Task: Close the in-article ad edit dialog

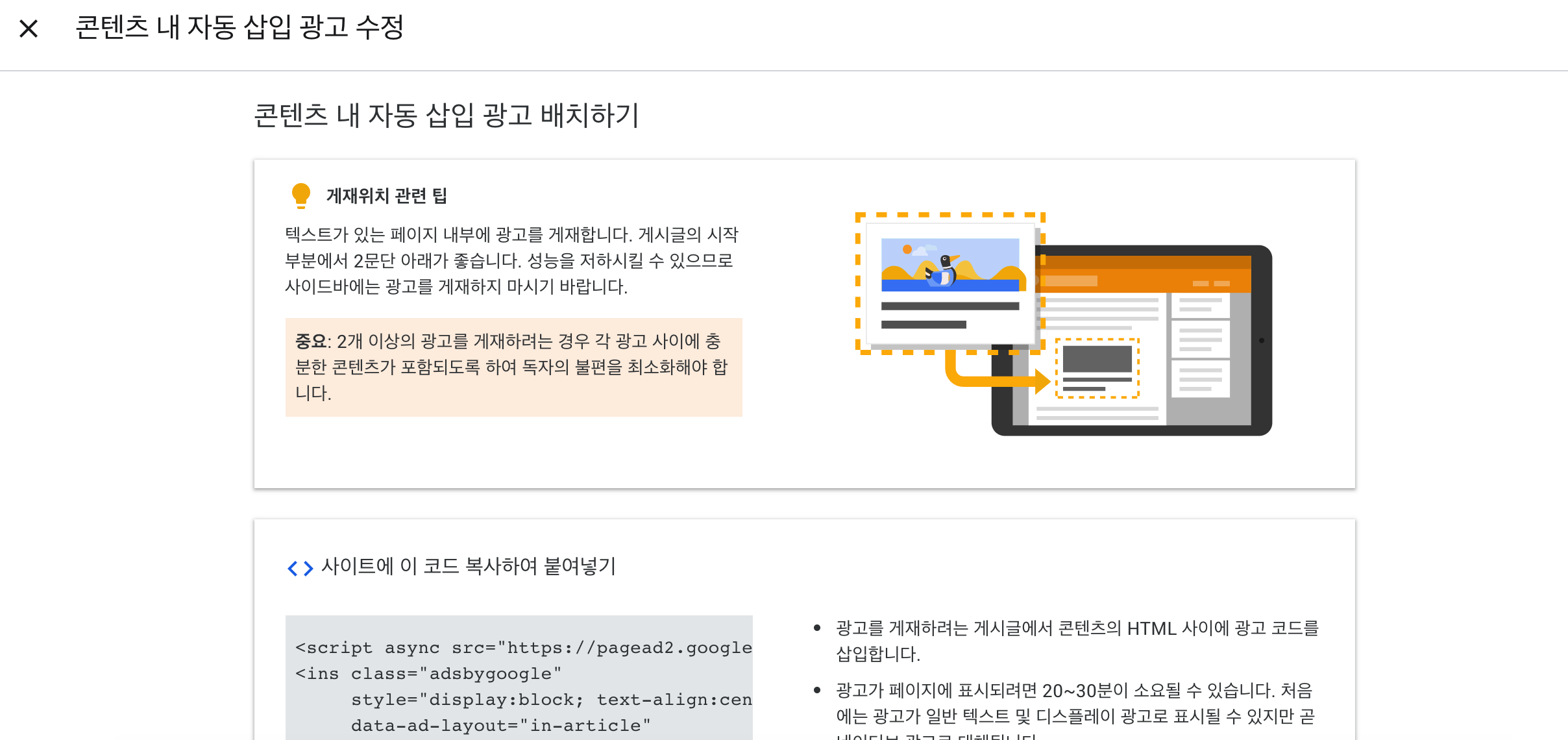Action: (29, 29)
